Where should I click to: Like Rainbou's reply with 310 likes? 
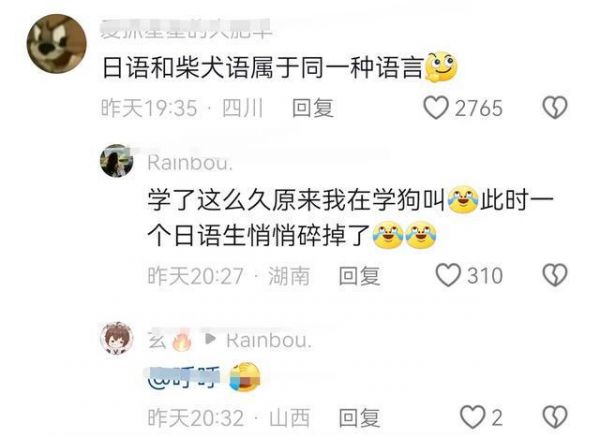pos(448,275)
